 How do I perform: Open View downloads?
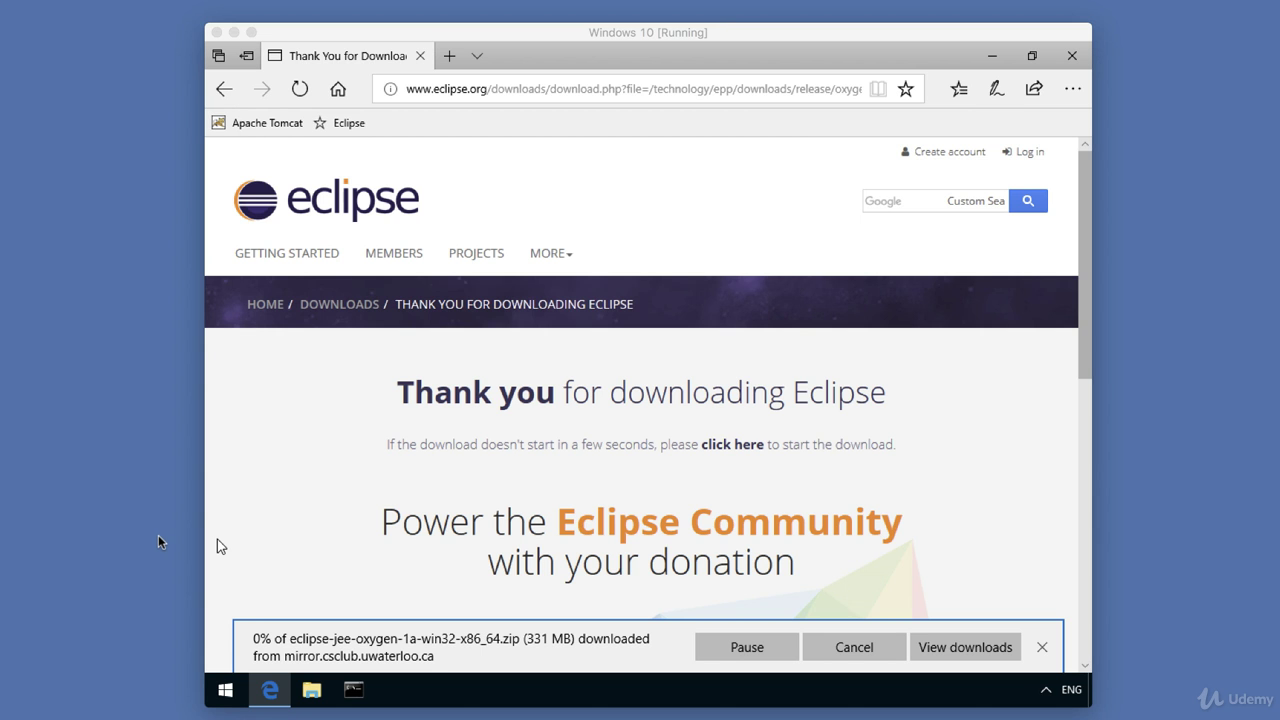point(965,647)
